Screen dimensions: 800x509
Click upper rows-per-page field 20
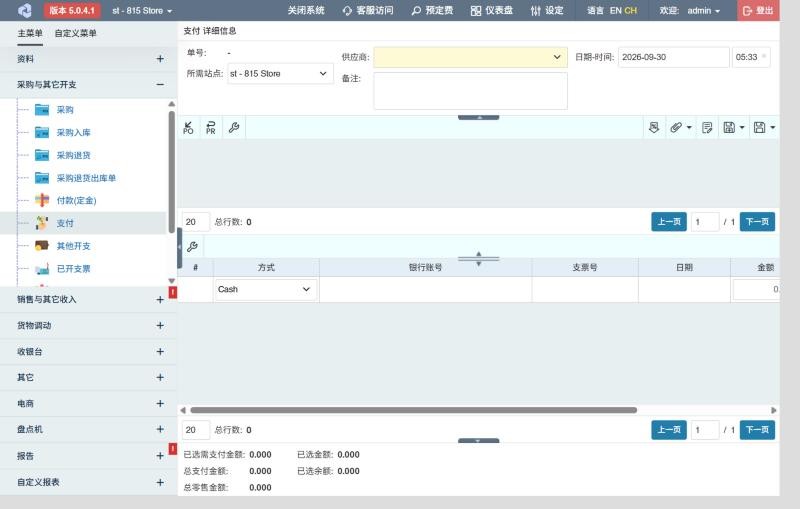[x=195, y=222]
